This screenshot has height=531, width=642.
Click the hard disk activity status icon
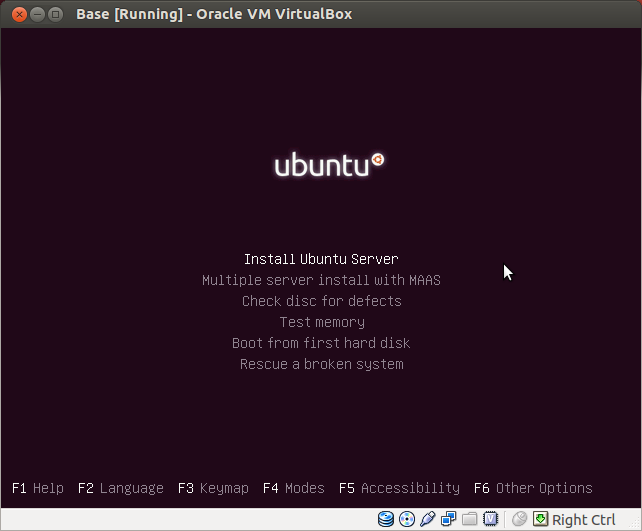pyautogui.click(x=386, y=519)
